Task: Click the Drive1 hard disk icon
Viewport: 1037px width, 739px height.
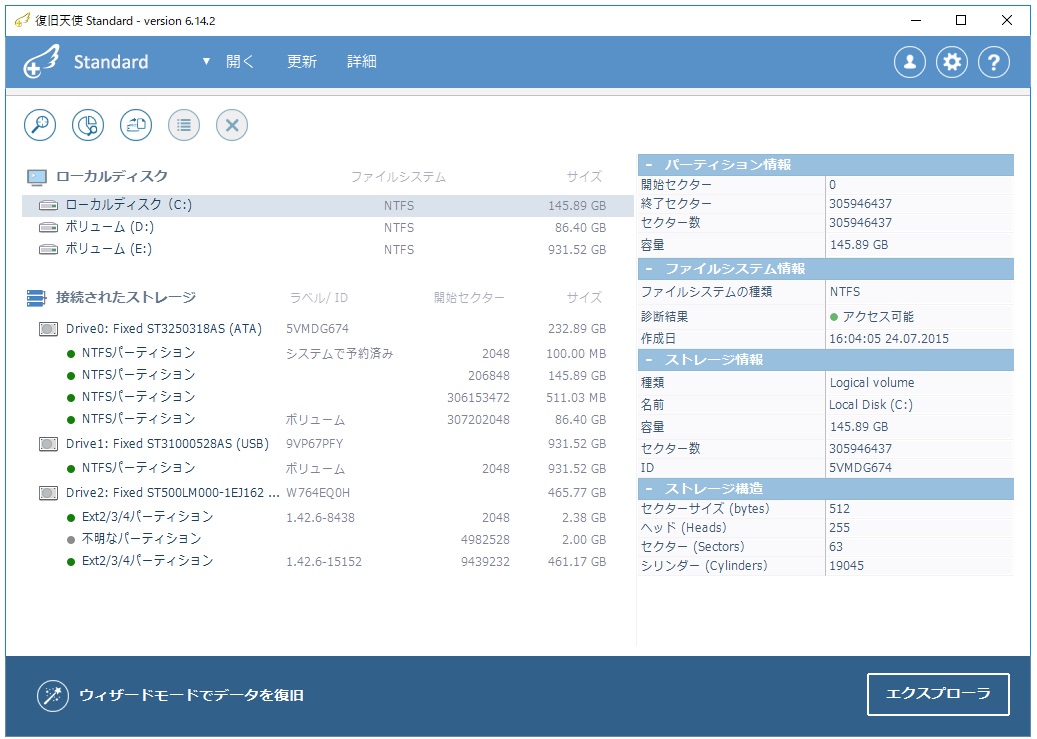Action: [48, 444]
